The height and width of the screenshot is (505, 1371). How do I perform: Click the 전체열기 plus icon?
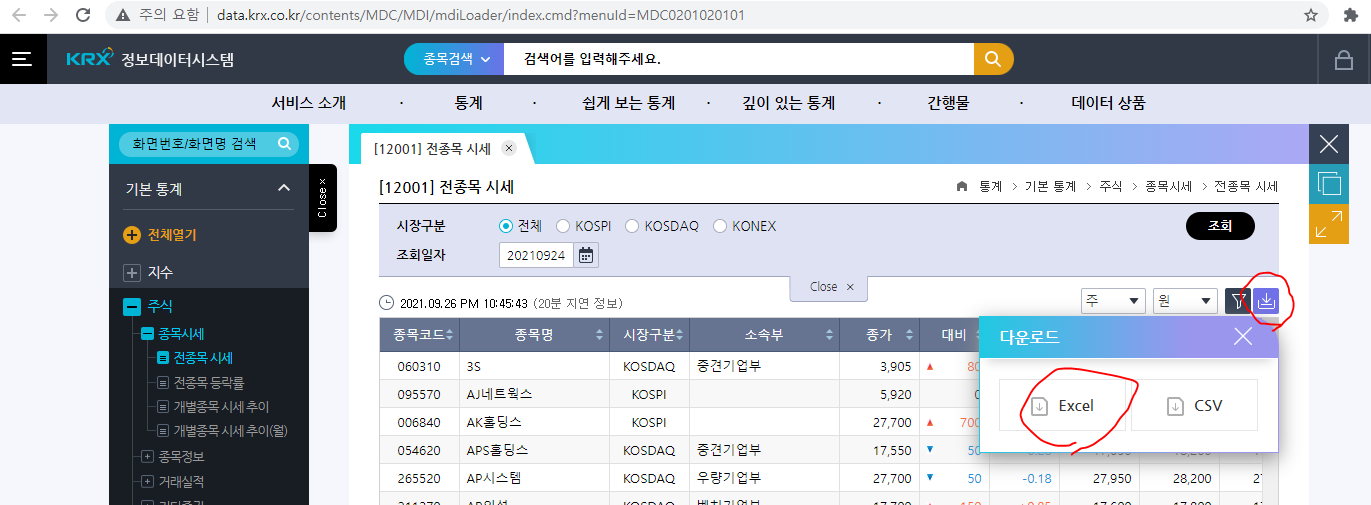[132, 235]
